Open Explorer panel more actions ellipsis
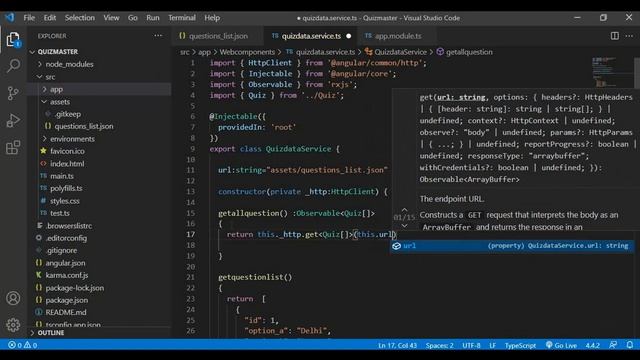640x360 pixels. (x=158, y=36)
